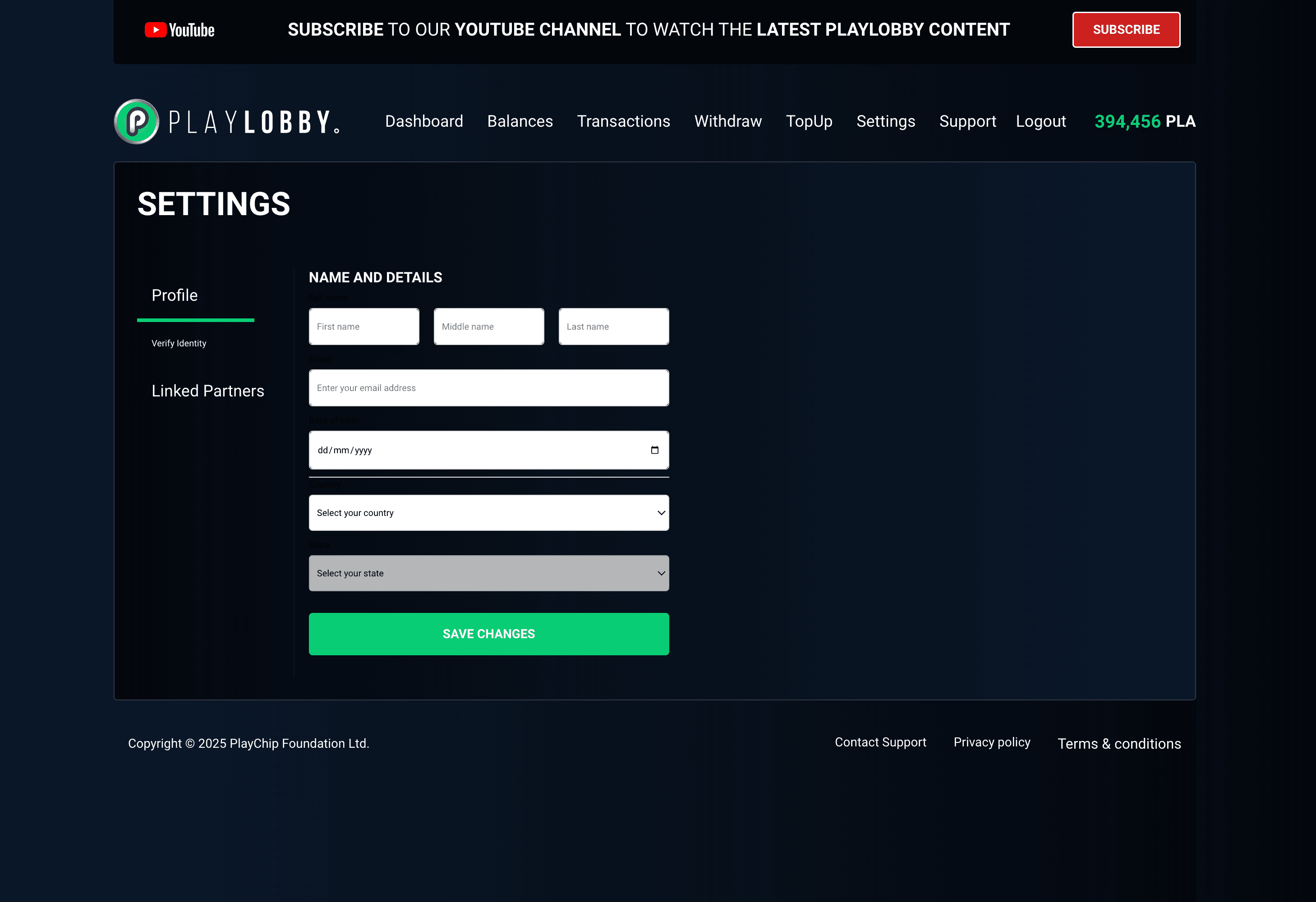
Task: Click Contact Support in the footer
Action: click(x=880, y=742)
